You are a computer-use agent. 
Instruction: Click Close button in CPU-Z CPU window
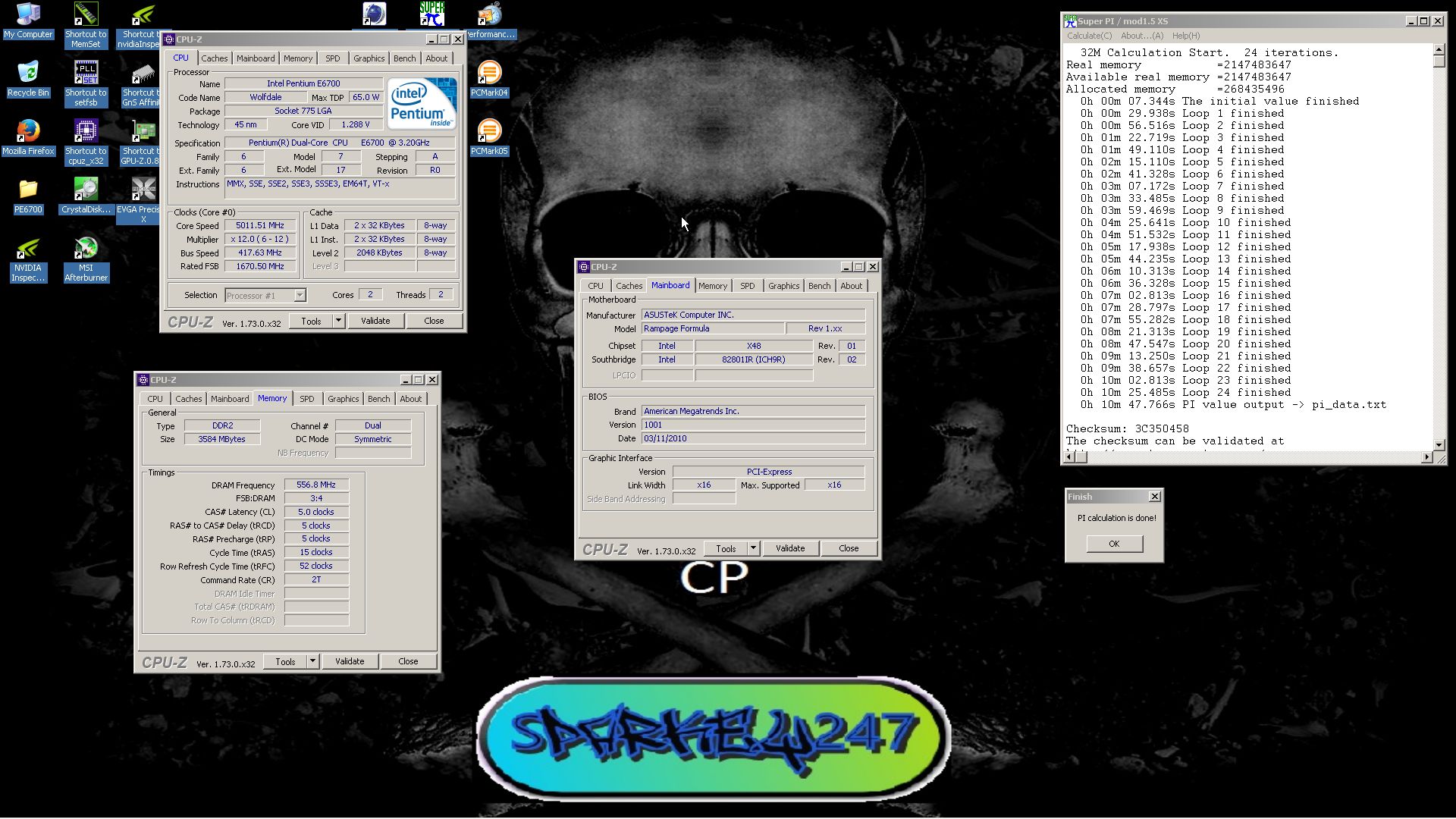click(x=434, y=321)
